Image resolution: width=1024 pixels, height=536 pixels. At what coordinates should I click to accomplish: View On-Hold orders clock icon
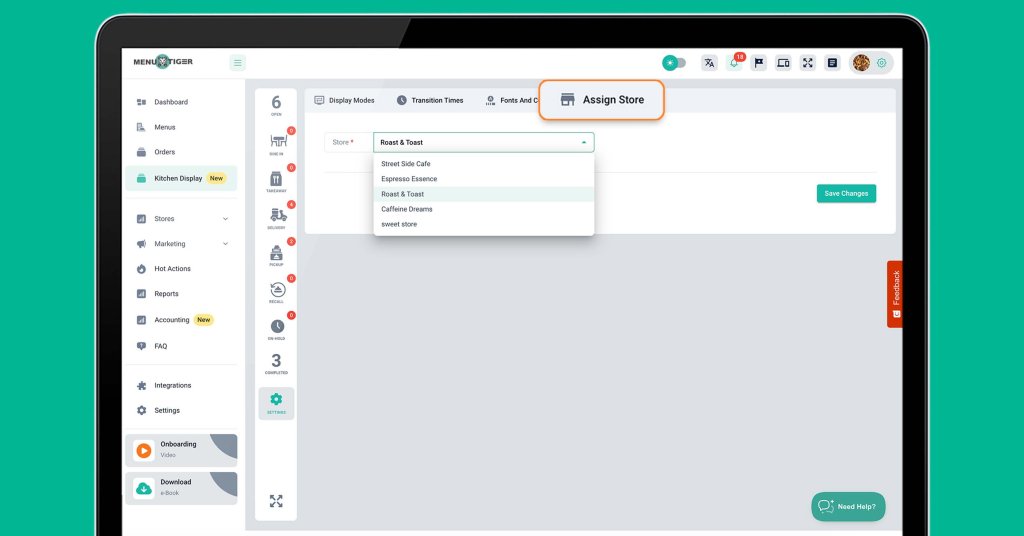[277, 327]
